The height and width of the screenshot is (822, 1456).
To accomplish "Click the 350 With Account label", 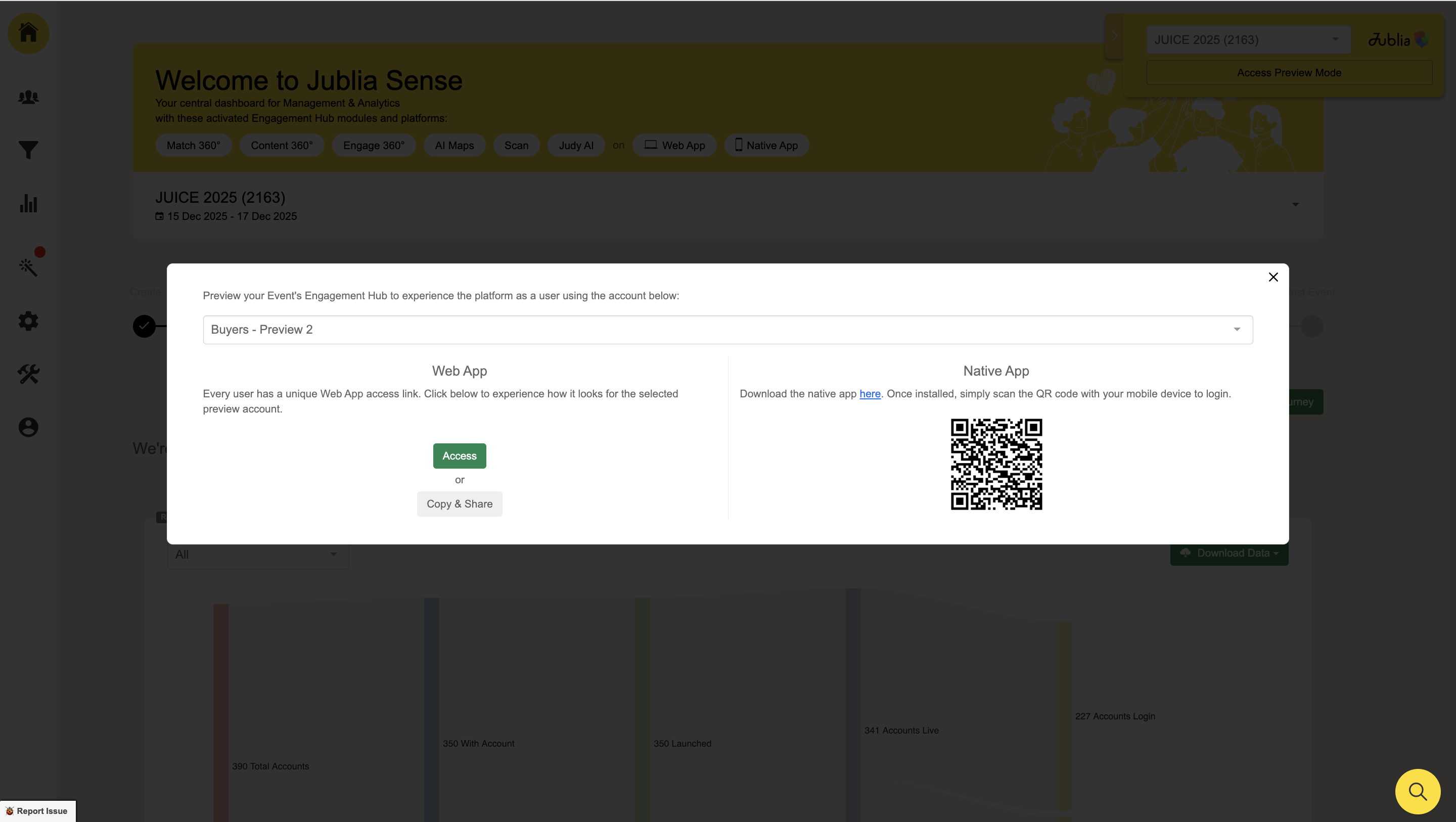I will point(478,744).
